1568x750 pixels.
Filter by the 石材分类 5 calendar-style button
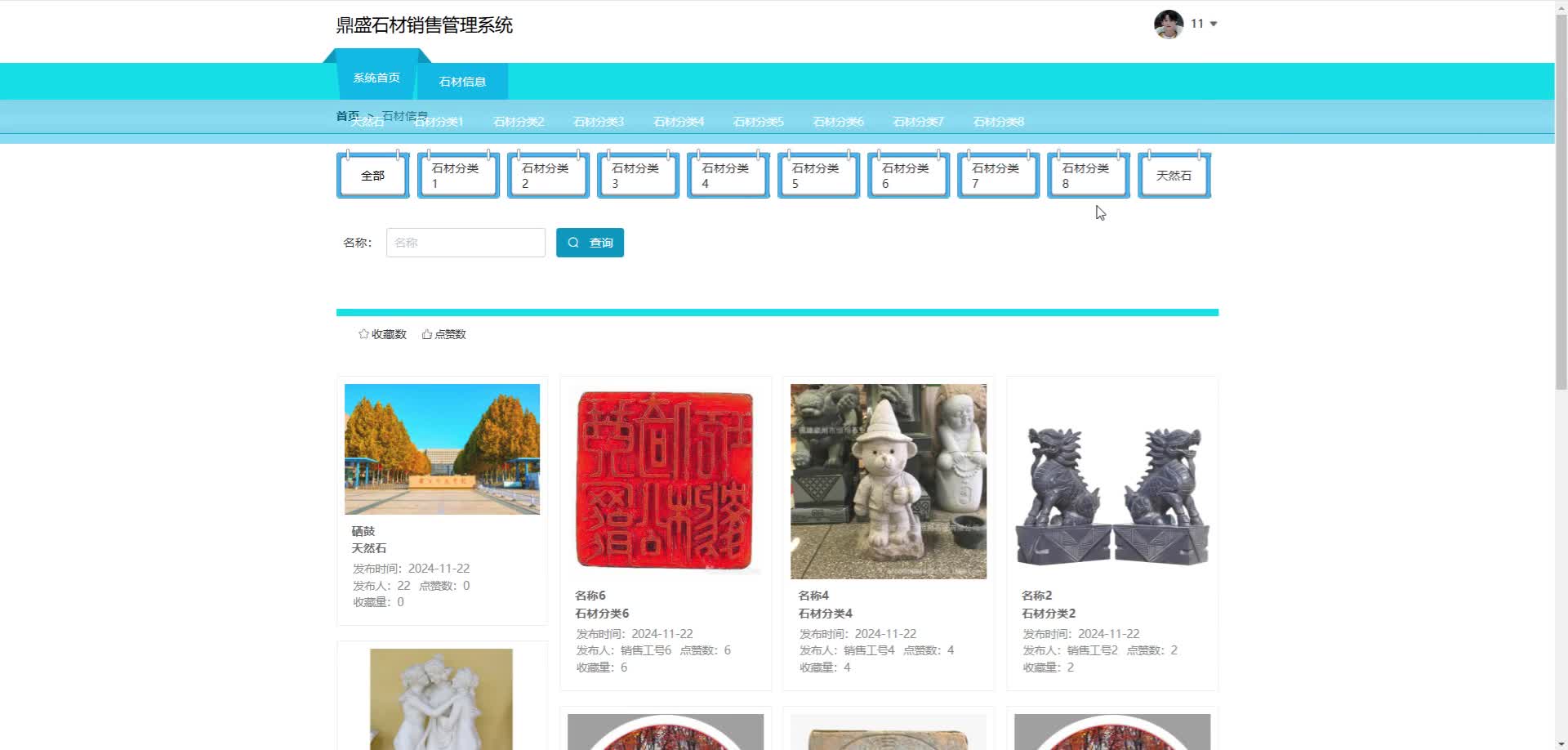(818, 175)
